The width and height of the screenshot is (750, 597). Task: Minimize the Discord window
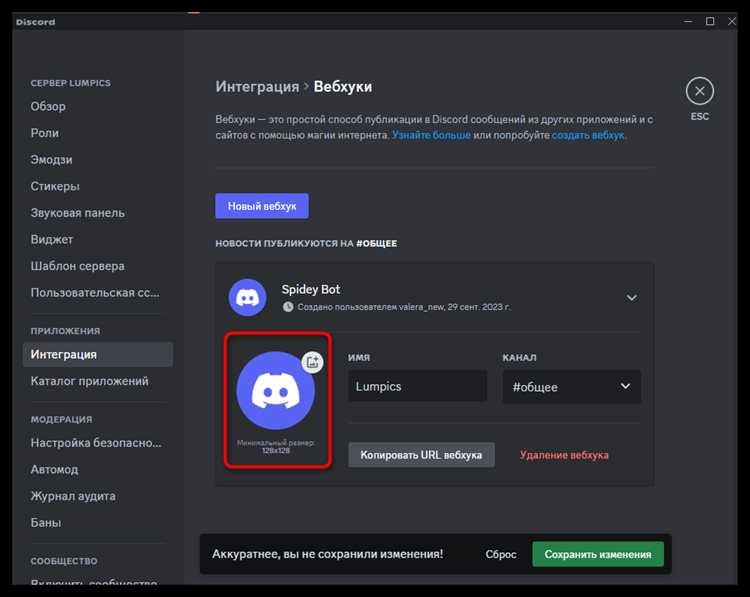click(688, 22)
